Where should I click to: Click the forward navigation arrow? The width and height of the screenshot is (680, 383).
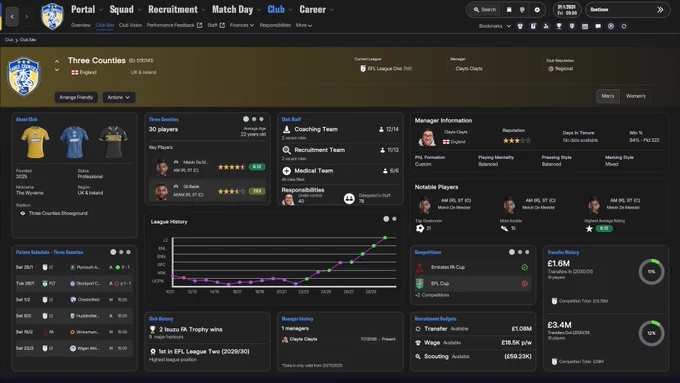pyautogui.click(x=26, y=16)
